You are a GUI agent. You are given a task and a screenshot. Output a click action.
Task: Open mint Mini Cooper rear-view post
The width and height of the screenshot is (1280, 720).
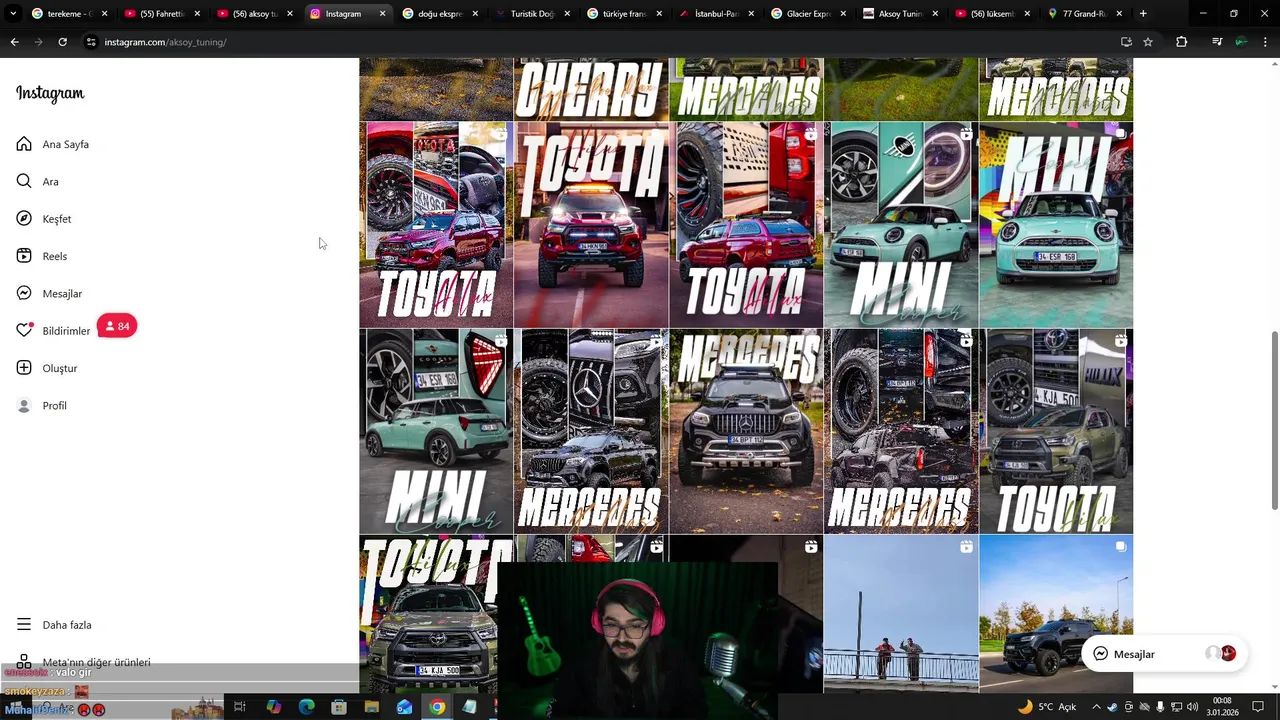(436, 431)
